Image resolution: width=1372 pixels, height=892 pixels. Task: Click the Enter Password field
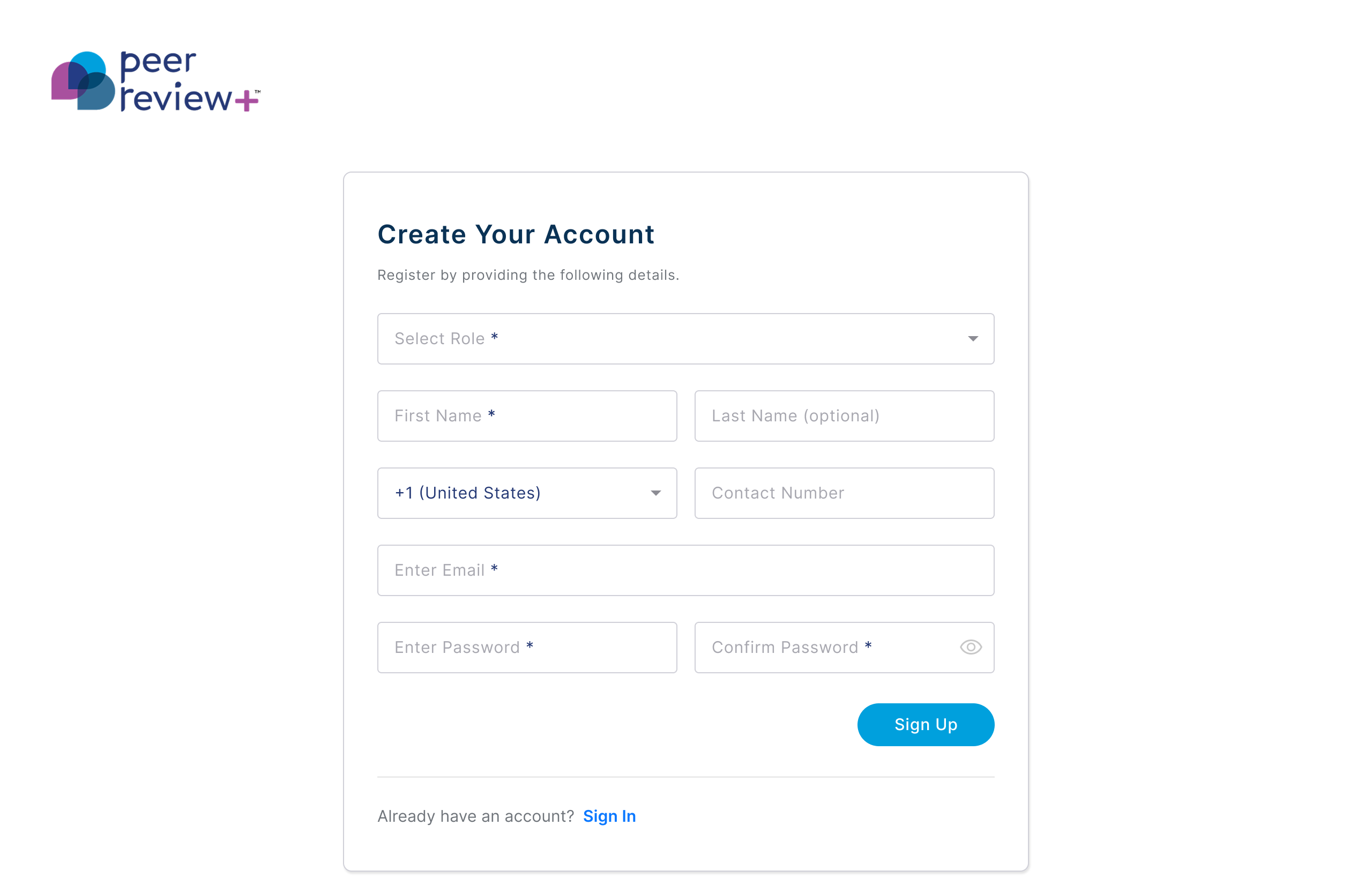click(526, 647)
